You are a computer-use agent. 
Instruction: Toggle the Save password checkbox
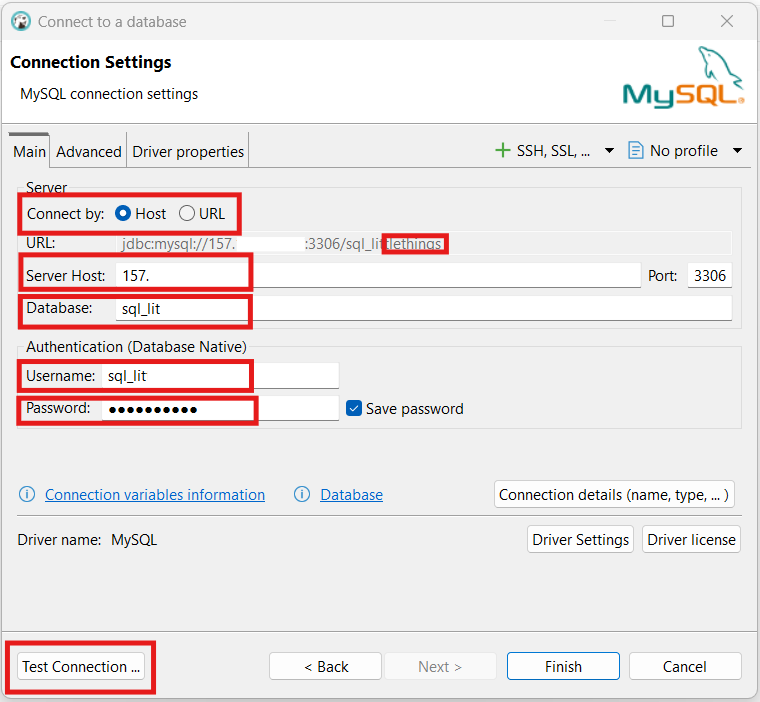tap(354, 408)
